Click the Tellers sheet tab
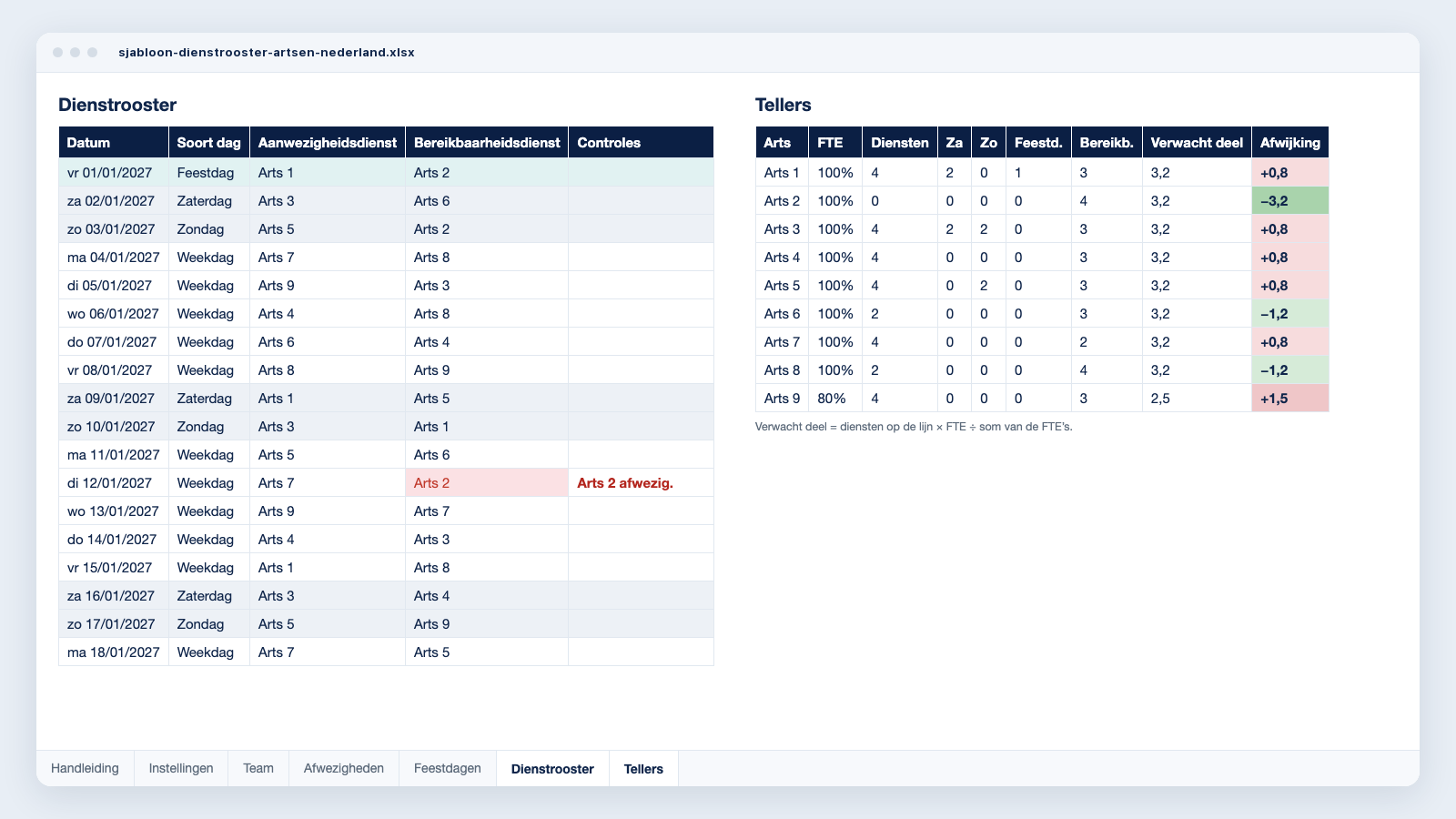This screenshot has height=819, width=1456. pos(643,768)
